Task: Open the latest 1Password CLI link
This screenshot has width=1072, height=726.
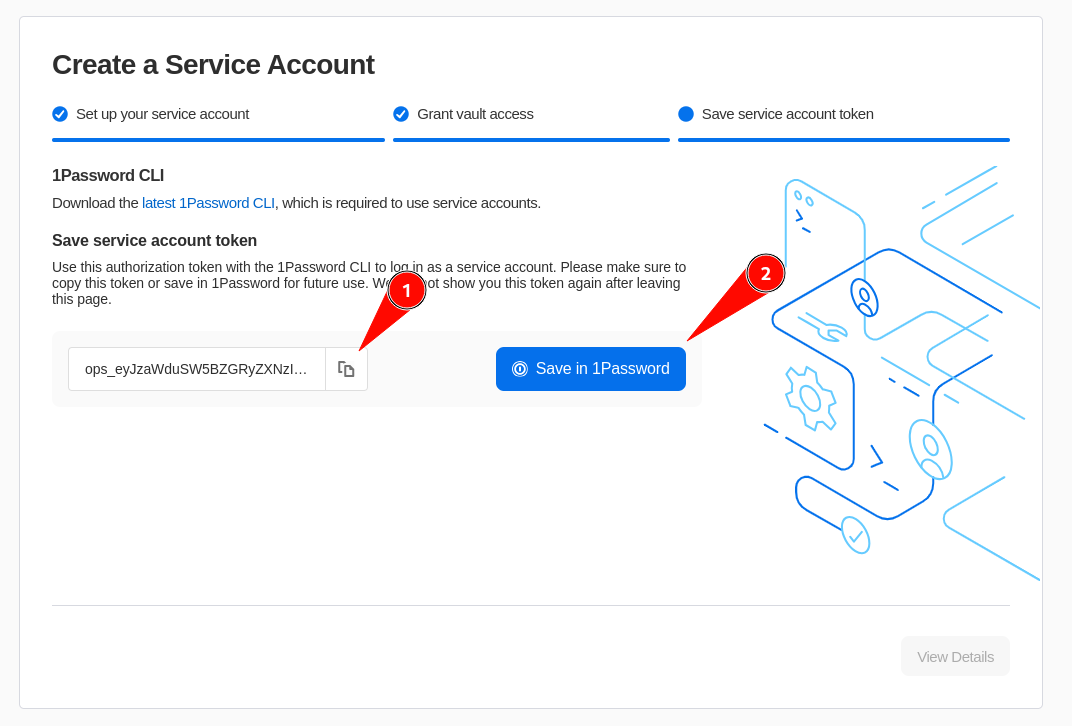Action: point(208,203)
